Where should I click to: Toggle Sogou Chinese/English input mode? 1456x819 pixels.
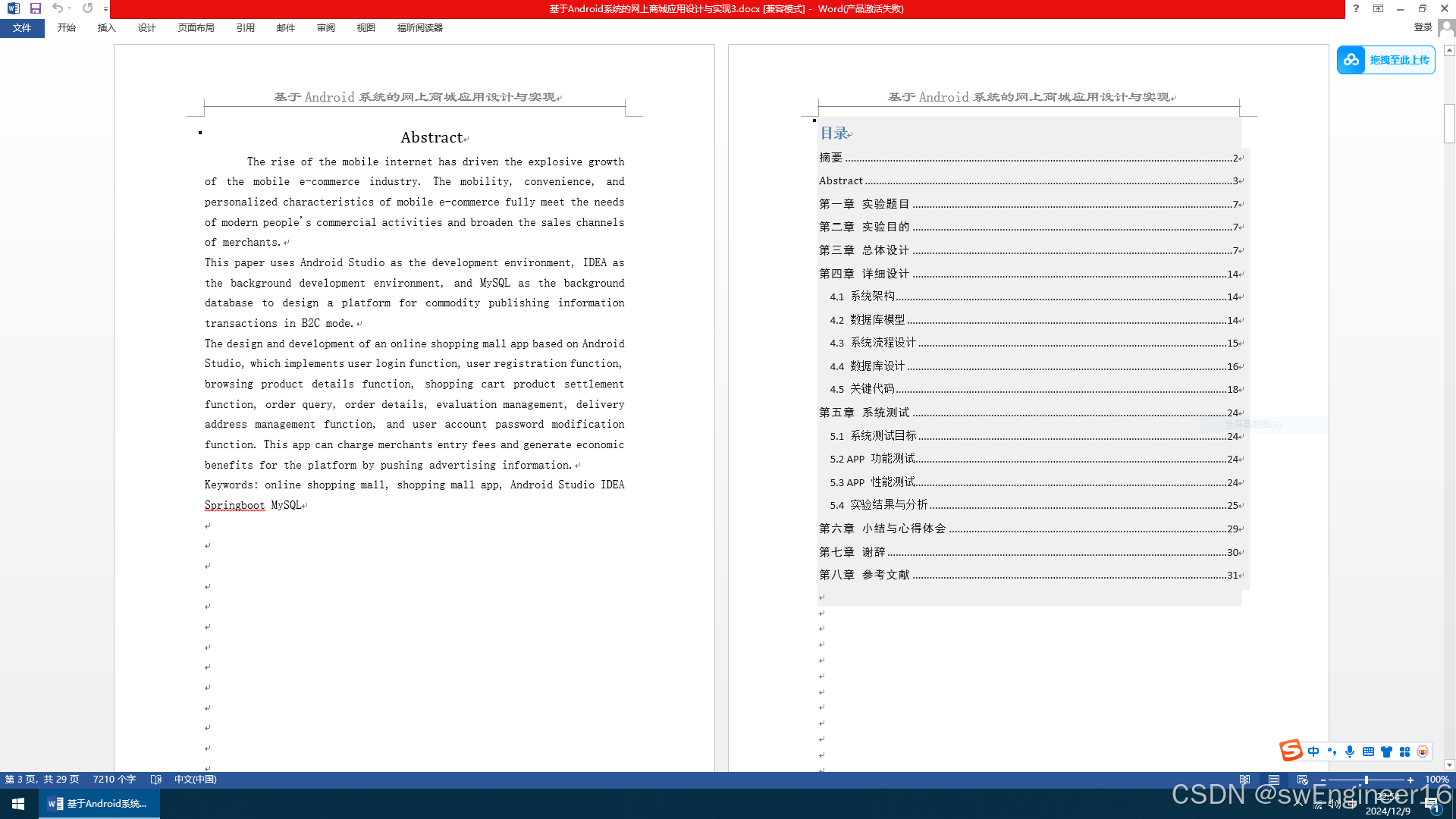point(1313,752)
